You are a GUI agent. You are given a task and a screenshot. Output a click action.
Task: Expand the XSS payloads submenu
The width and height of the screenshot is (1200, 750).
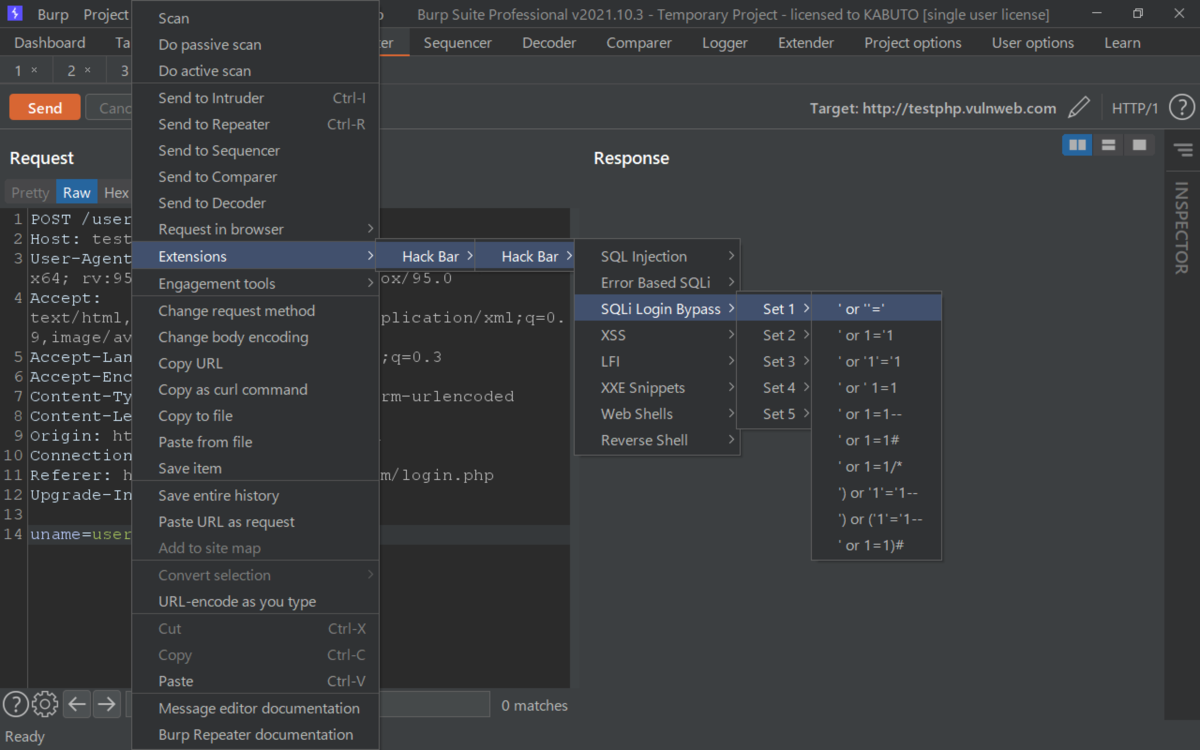pos(657,335)
